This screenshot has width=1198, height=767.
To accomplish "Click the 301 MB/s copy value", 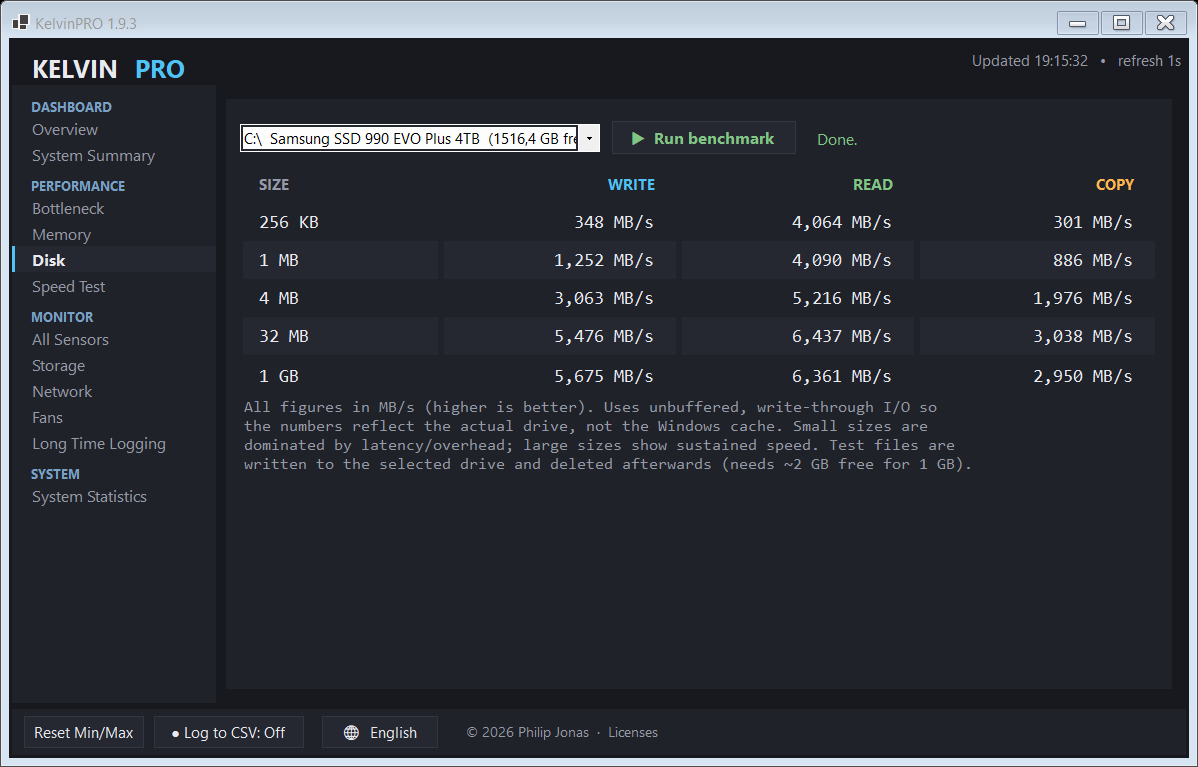I will pyautogui.click(x=1093, y=222).
